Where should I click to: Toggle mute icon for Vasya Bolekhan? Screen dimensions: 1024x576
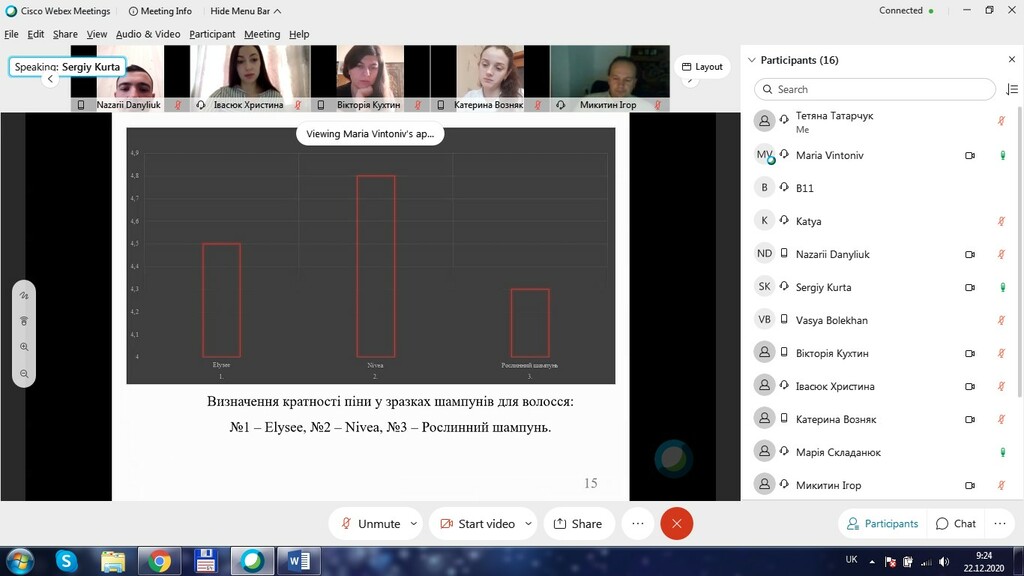(1001, 321)
